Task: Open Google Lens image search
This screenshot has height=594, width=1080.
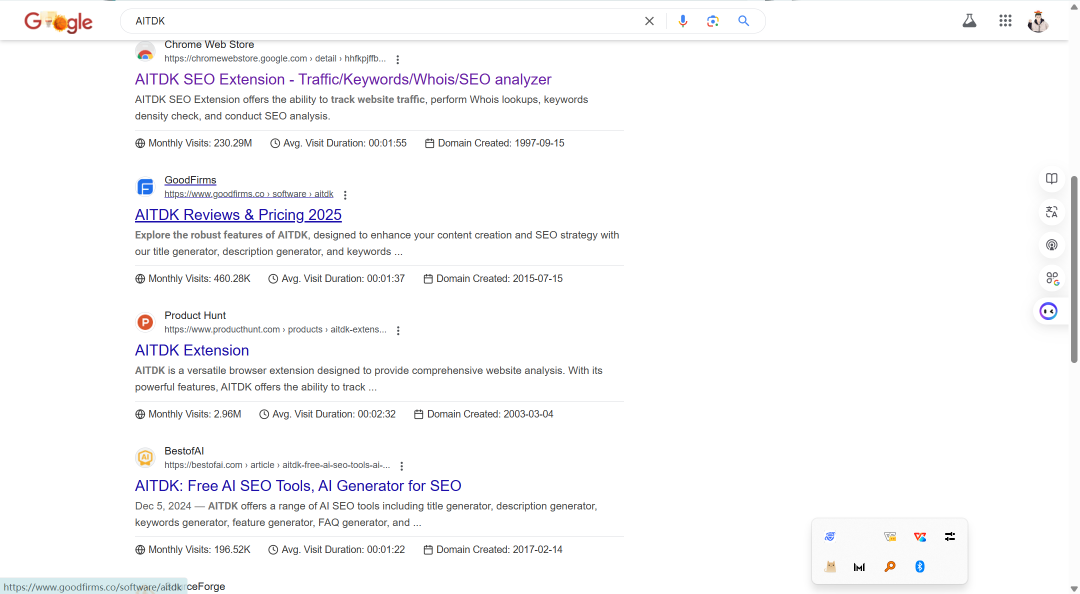Action: pos(713,21)
